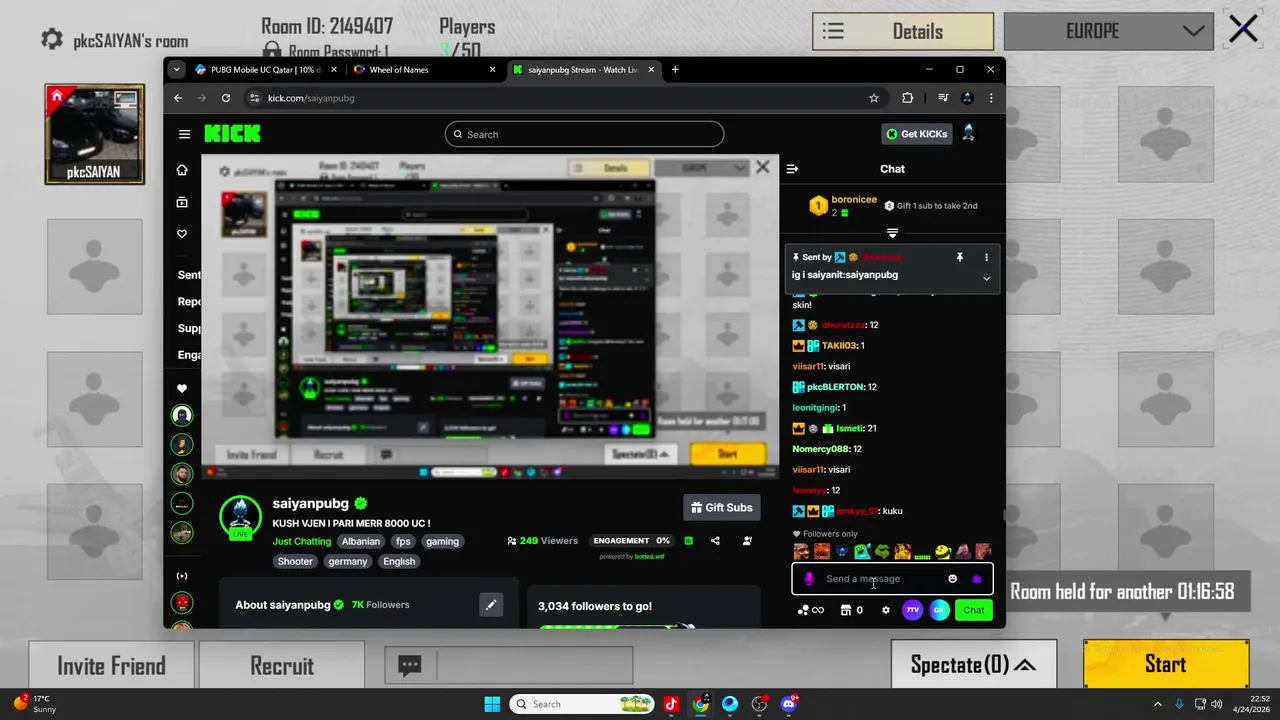Expand the pinned message chevron
The height and width of the screenshot is (720, 1280).
coord(986,279)
